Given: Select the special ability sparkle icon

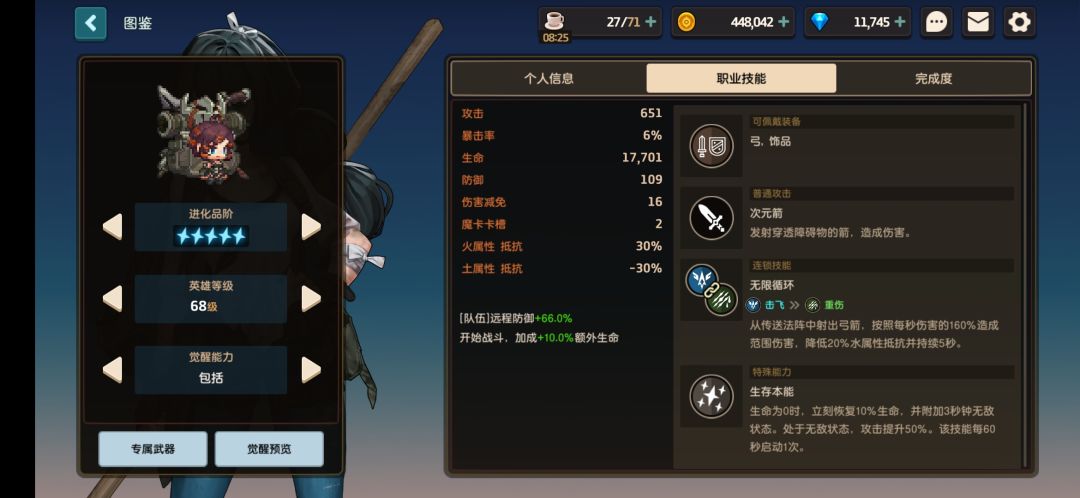Looking at the screenshot, I should click(711, 396).
